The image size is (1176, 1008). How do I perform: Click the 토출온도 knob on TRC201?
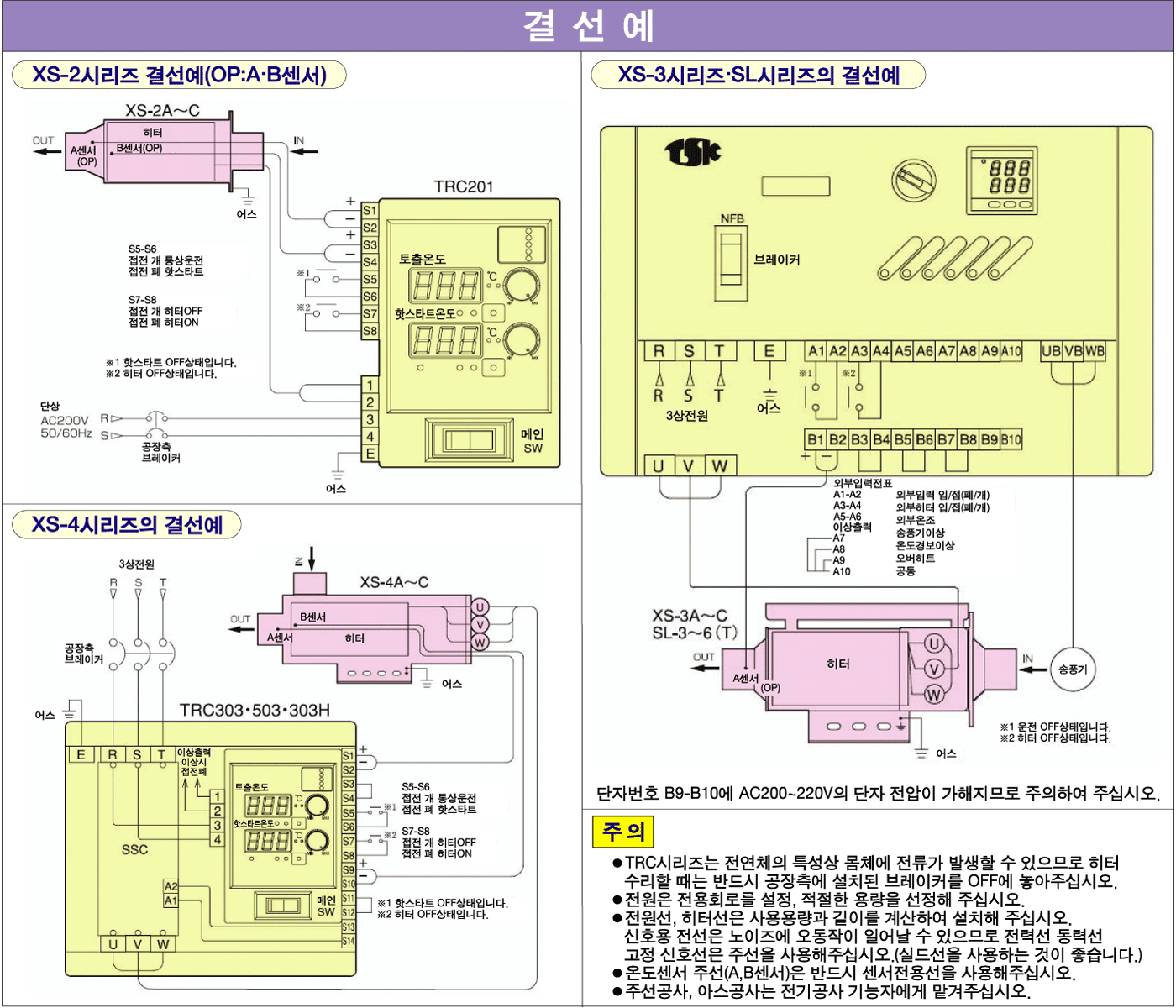pyautogui.click(x=521, y=286)
